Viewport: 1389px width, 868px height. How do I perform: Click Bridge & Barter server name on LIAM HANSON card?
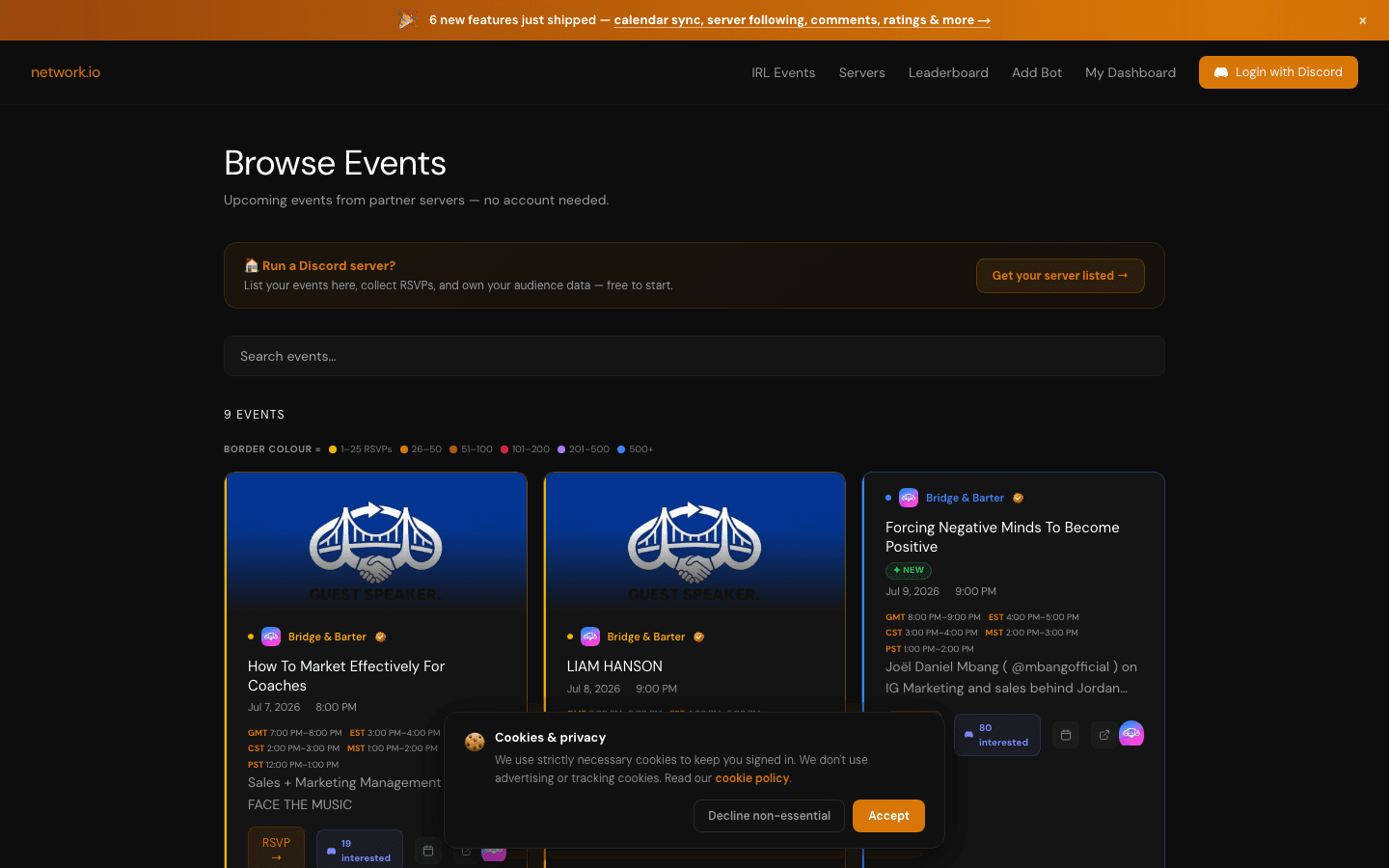pos(646,637)
